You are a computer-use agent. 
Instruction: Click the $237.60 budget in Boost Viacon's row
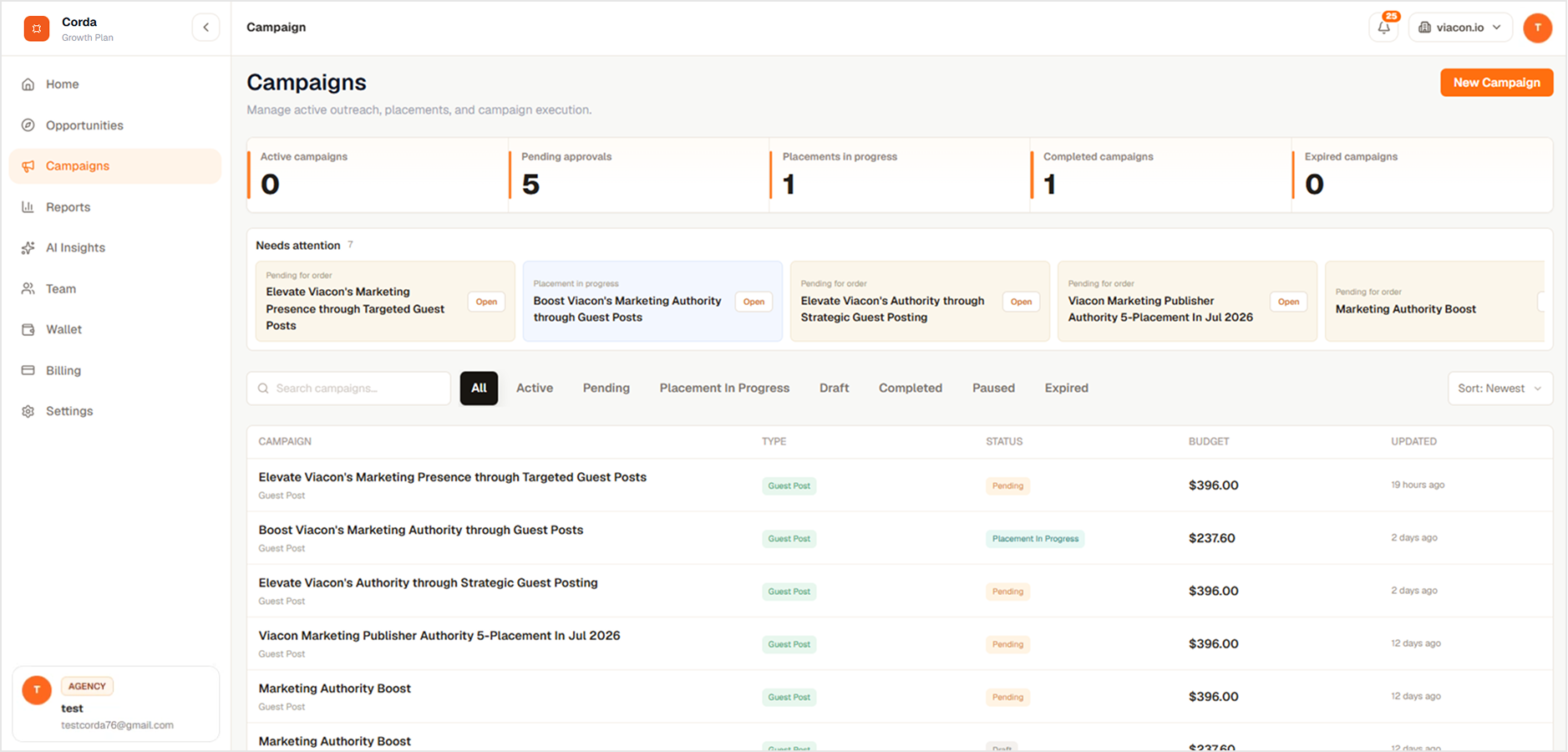point(1211,538)
